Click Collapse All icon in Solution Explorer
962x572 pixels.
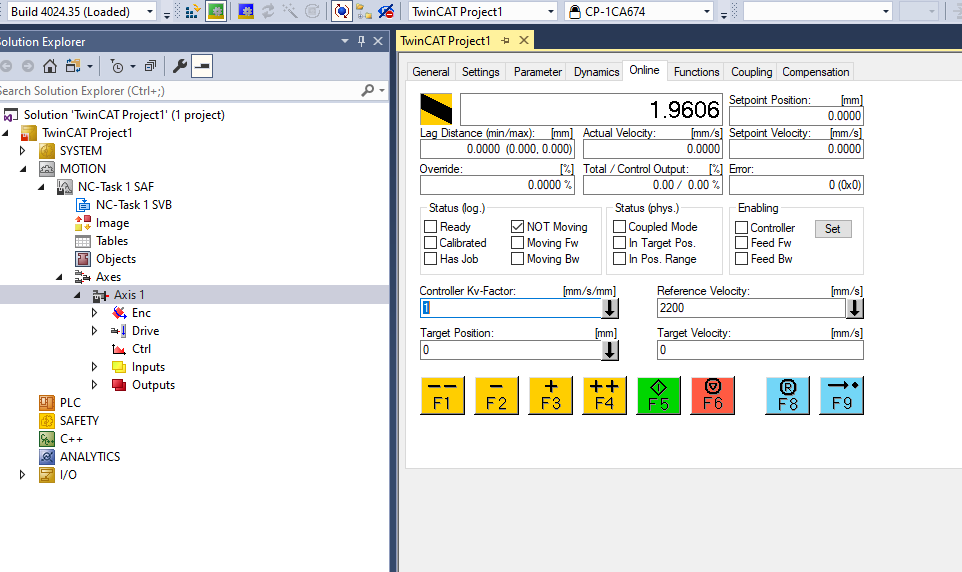150,66
